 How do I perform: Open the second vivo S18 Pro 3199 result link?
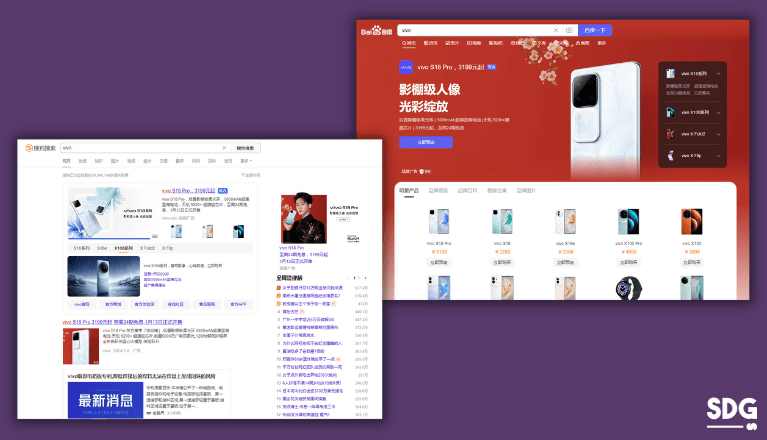(x=122, y=322)
